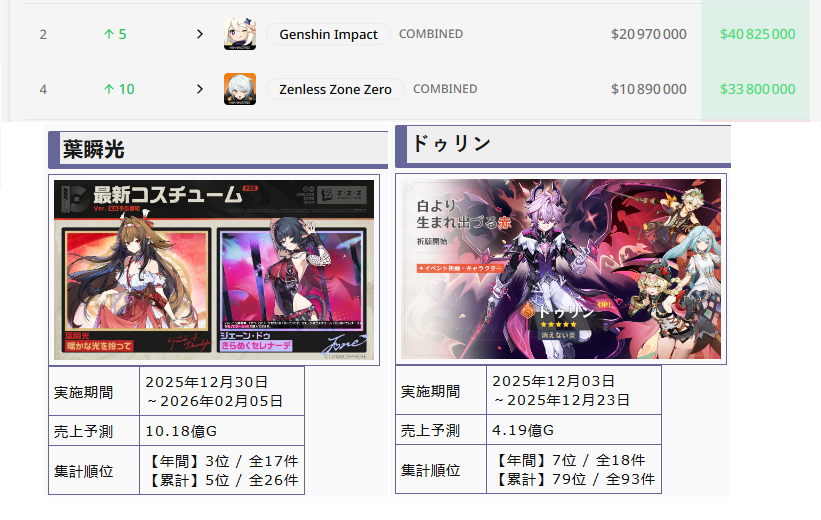Click 【累計】79位 / 全93件 ranking text

point(574,479)
